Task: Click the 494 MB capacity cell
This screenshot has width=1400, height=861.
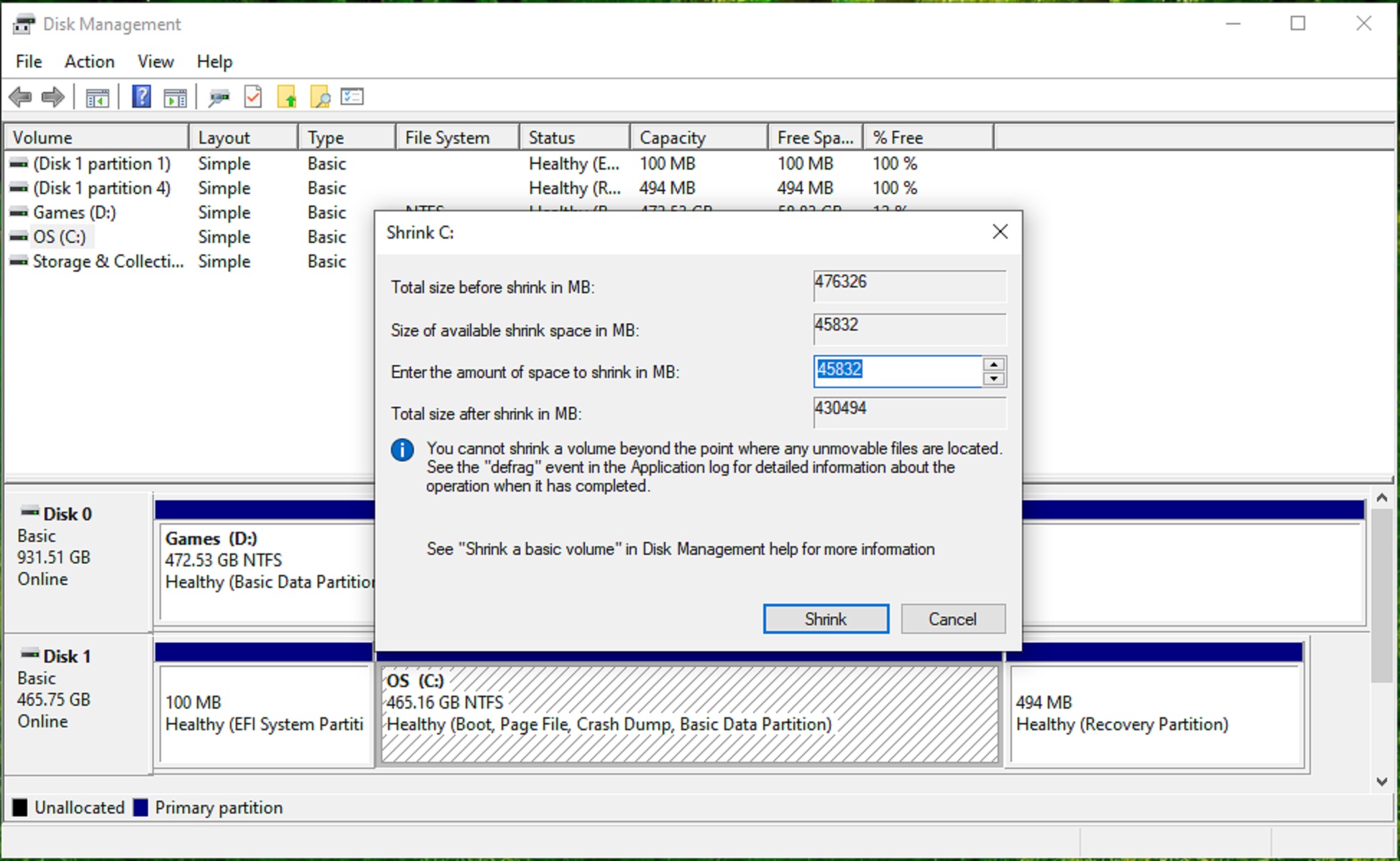Action: (x=668, y=188)
